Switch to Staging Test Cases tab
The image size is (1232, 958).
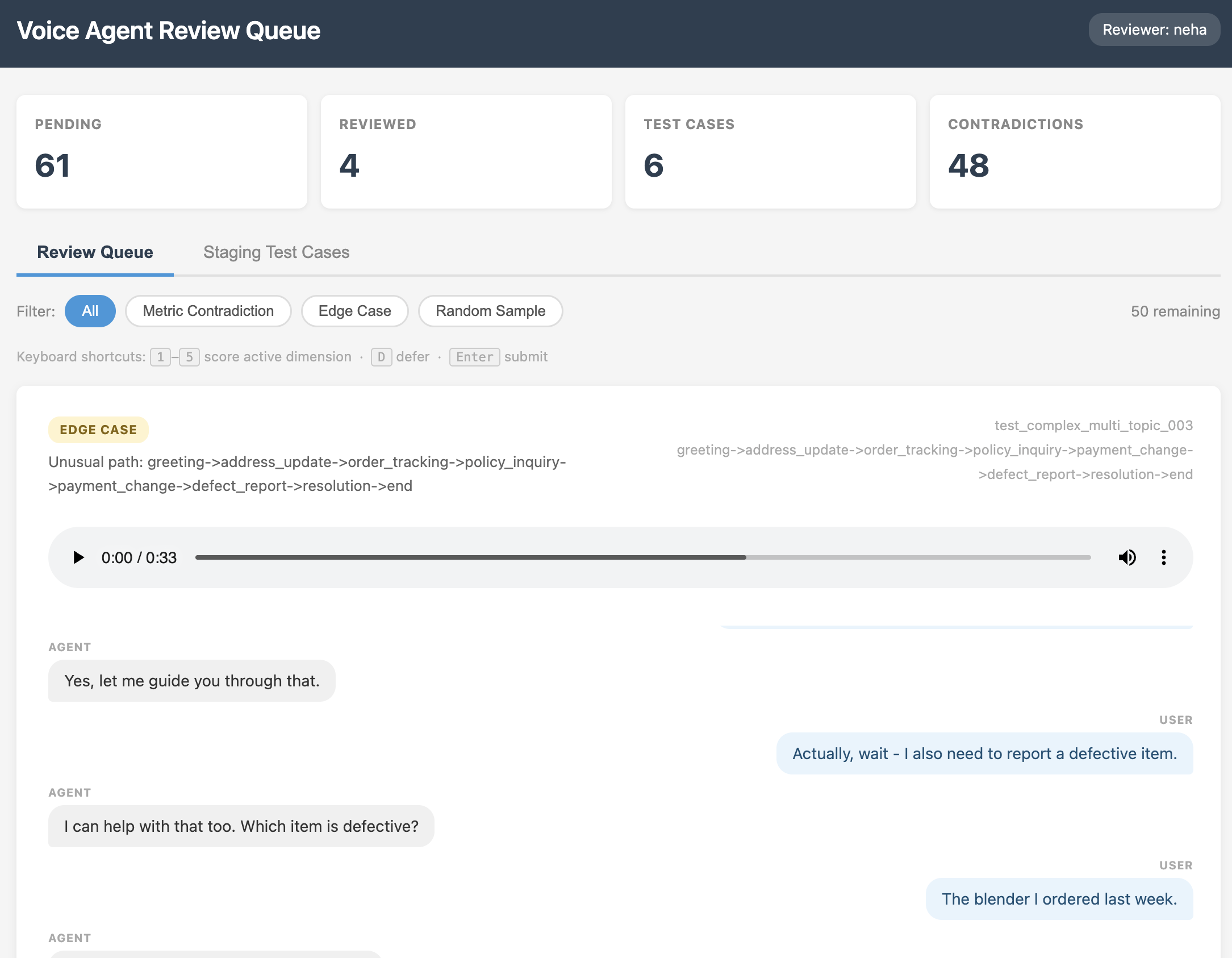point(276,252)
